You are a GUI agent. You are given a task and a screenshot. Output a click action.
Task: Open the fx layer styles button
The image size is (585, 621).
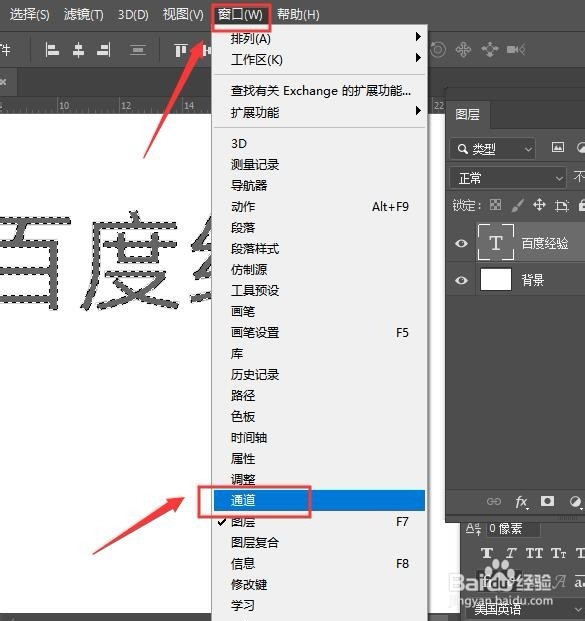[x=522, y=502]
